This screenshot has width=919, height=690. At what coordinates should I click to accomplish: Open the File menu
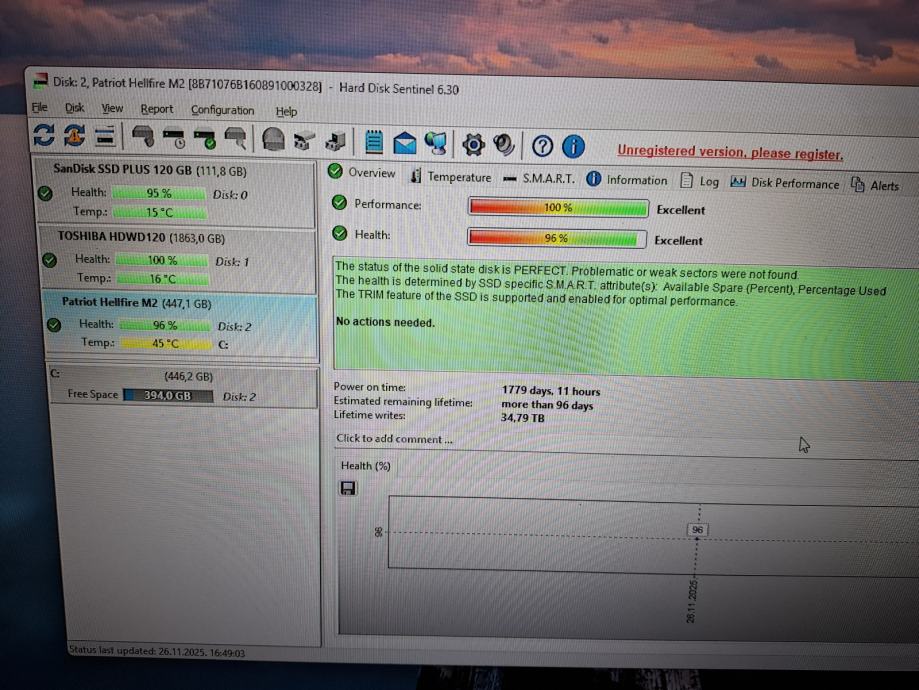coord(39,107)
